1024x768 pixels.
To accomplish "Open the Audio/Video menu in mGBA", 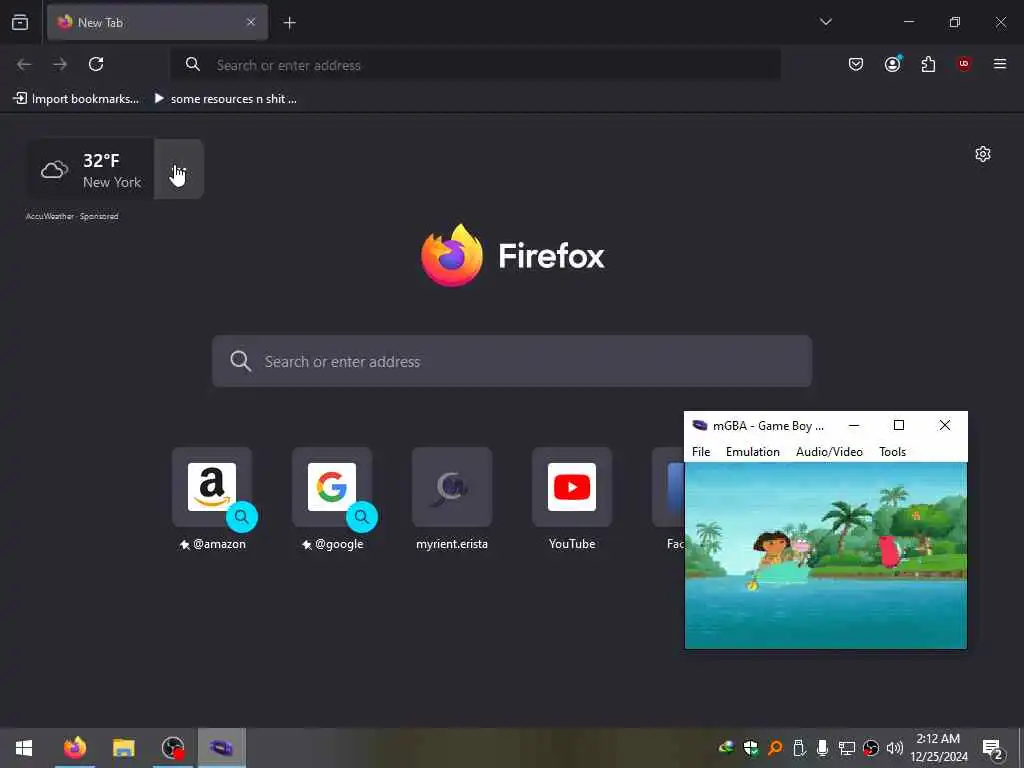I will pos(829,452).
